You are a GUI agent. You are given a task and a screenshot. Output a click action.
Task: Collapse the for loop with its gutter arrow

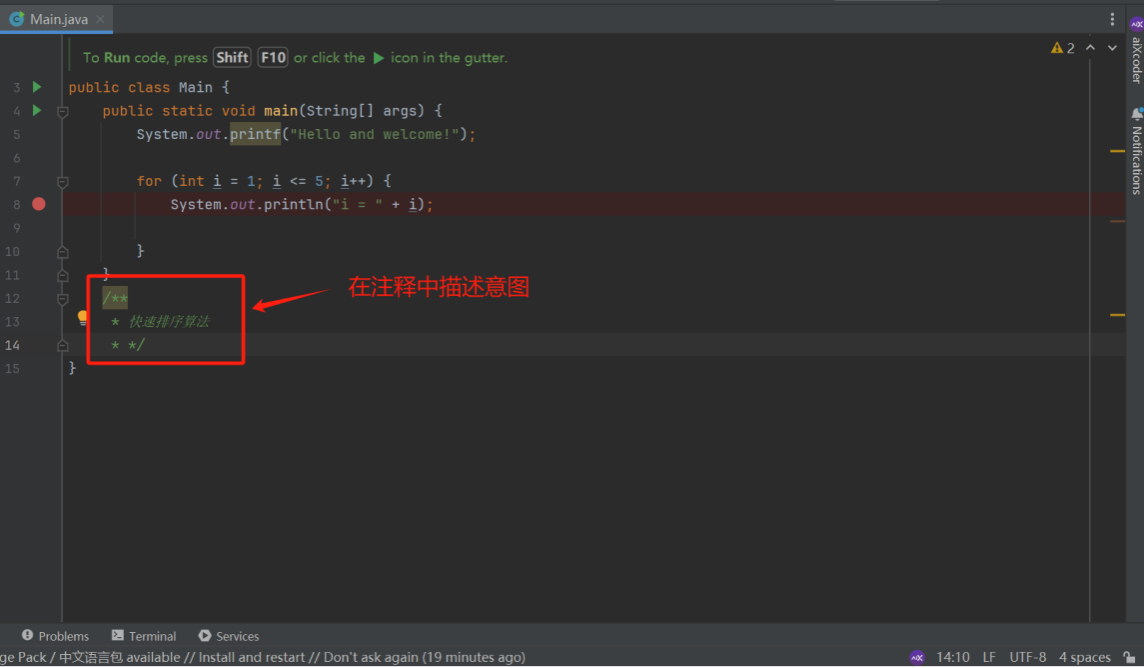tap(62, 181)
